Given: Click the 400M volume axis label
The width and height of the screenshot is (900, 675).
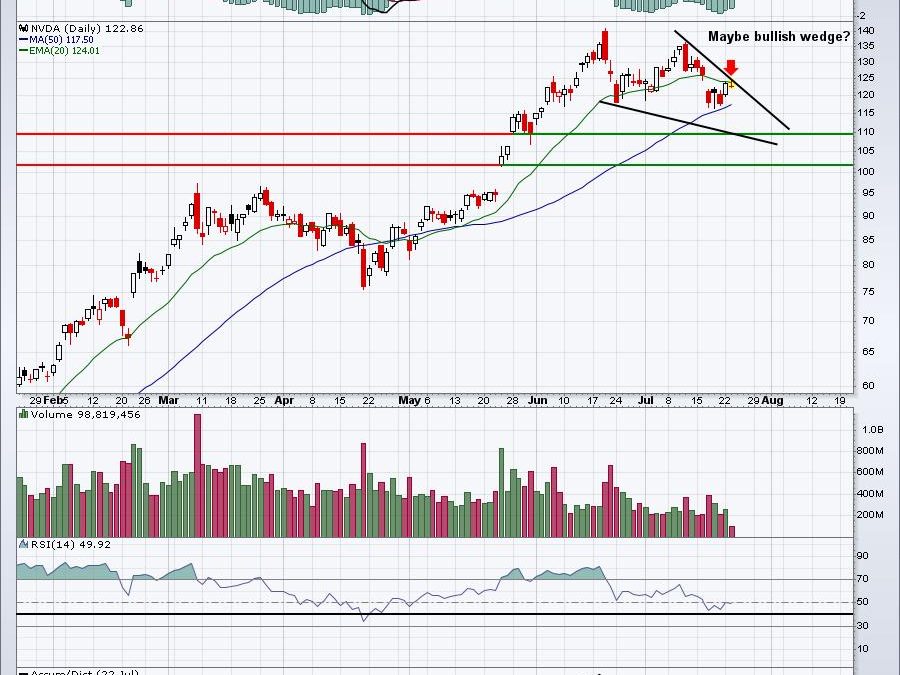Looking at the screenshot, I should 870,494.
